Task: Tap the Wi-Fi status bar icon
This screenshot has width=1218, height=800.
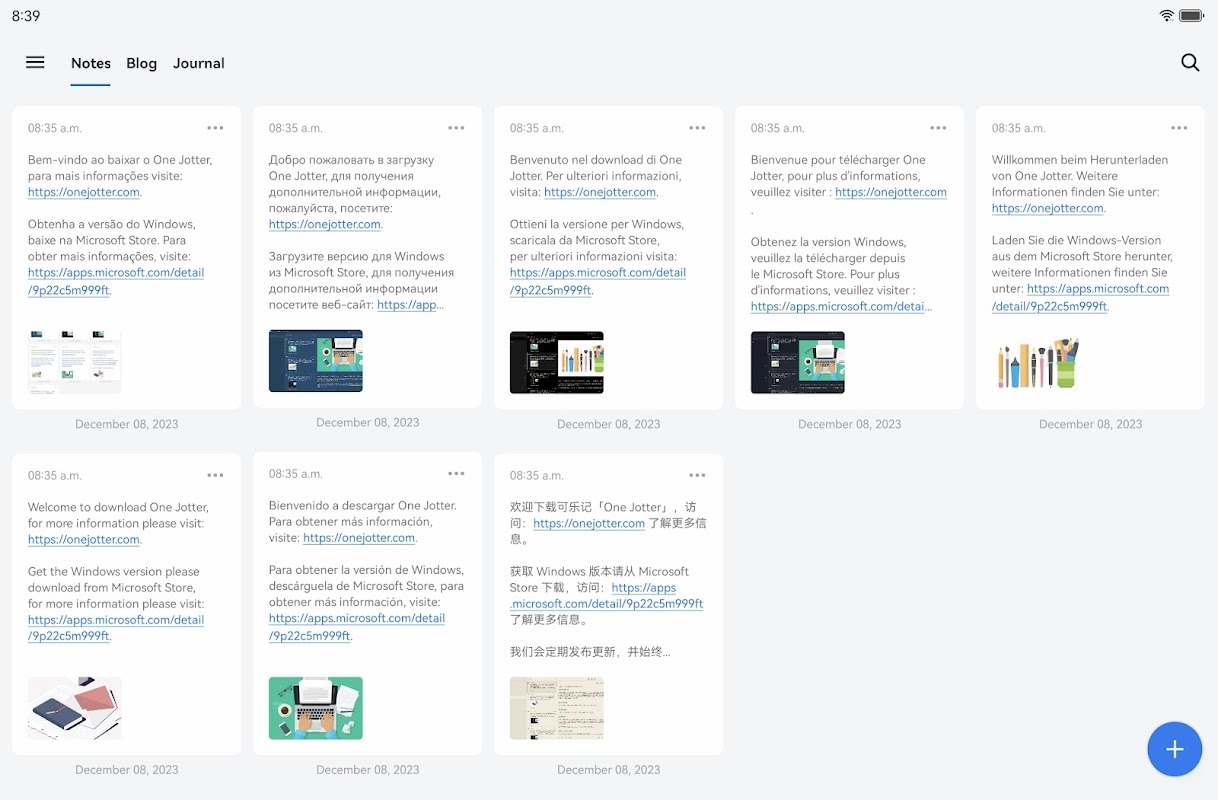Action: point(1166,16)
